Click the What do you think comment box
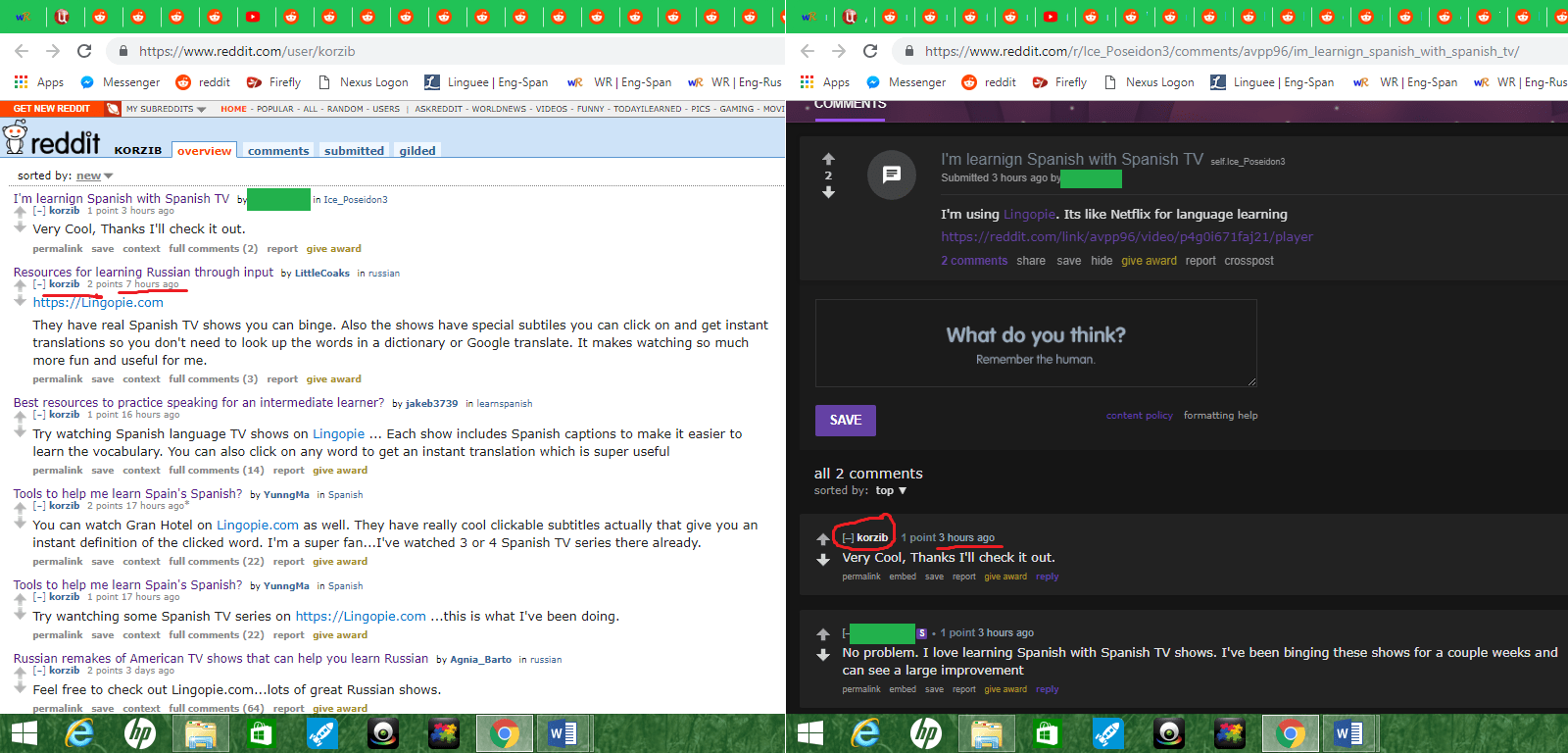This screenshot has width=1568, height=753. coord(1036,343)
